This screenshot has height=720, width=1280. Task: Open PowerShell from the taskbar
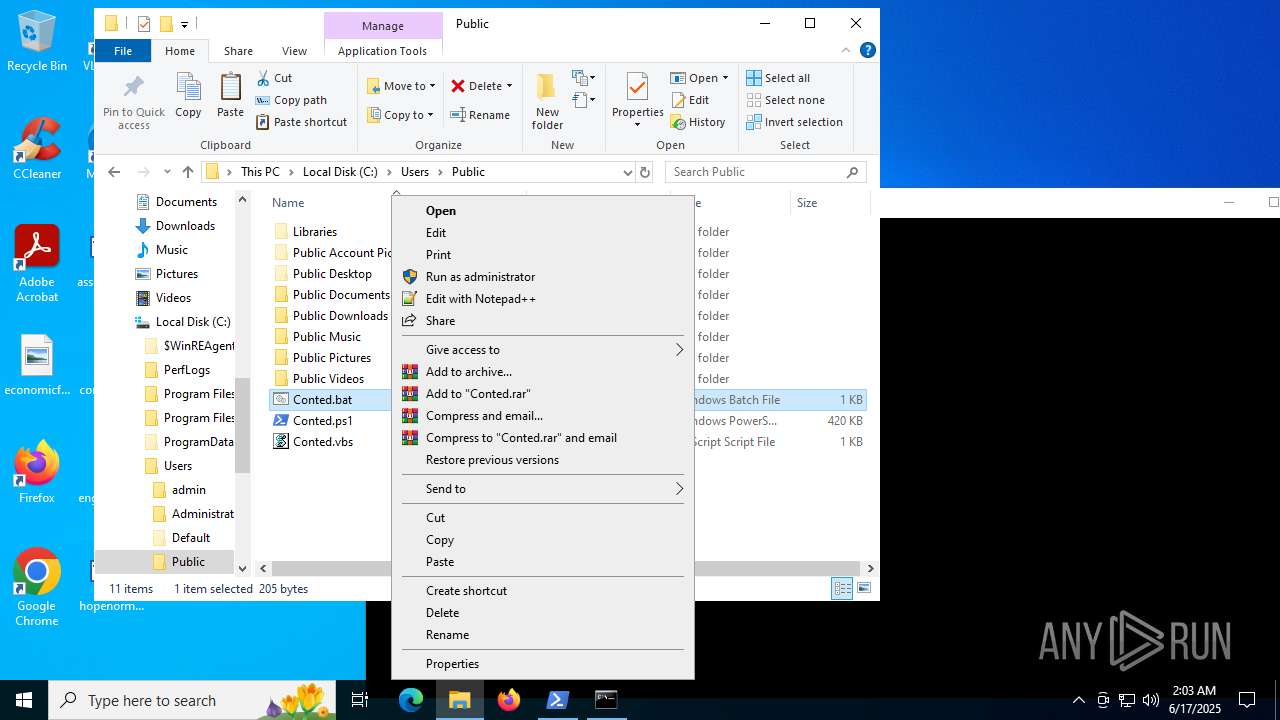[x=557, y=700]
